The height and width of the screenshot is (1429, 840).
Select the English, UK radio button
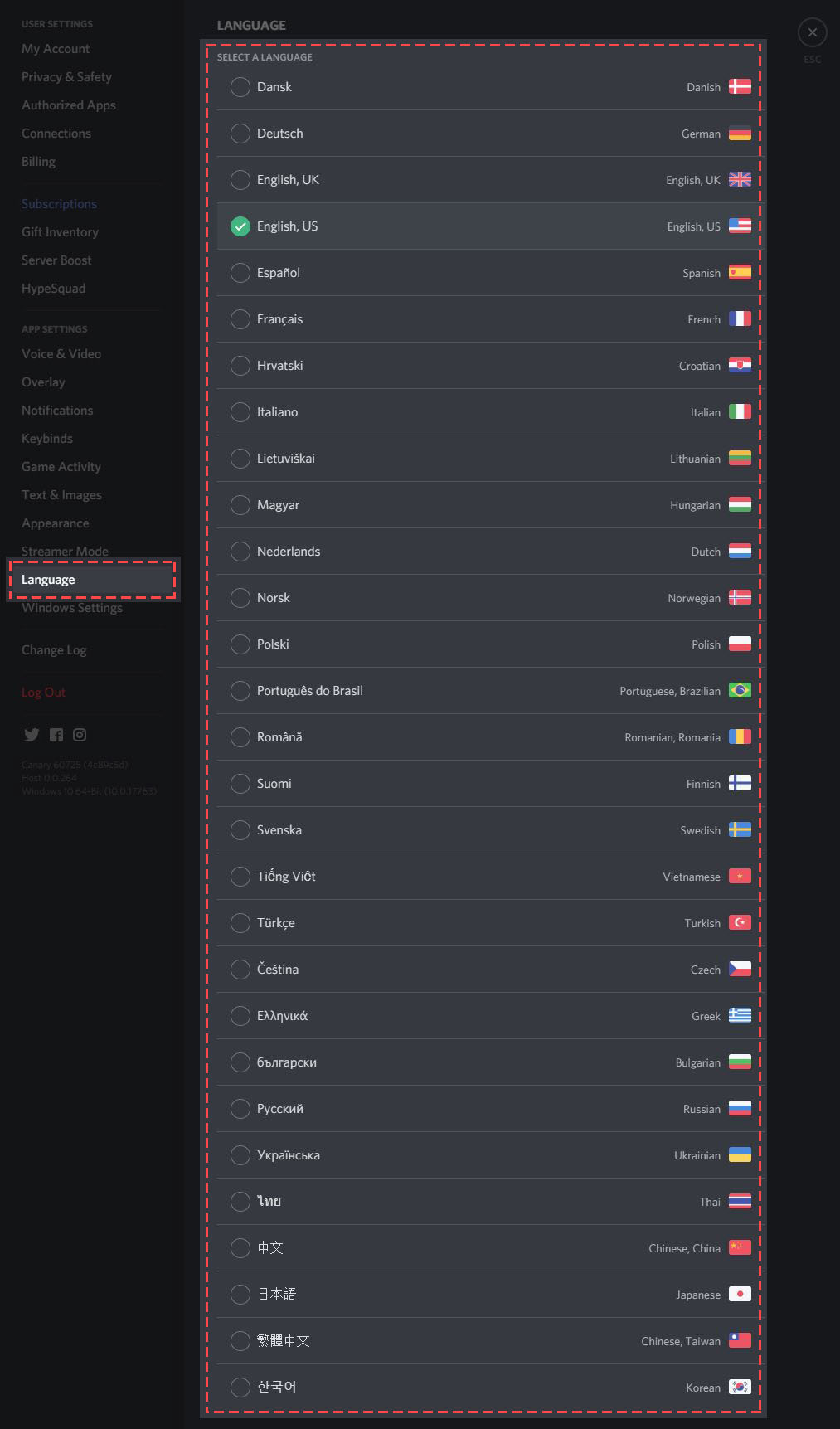pos(240,180)
